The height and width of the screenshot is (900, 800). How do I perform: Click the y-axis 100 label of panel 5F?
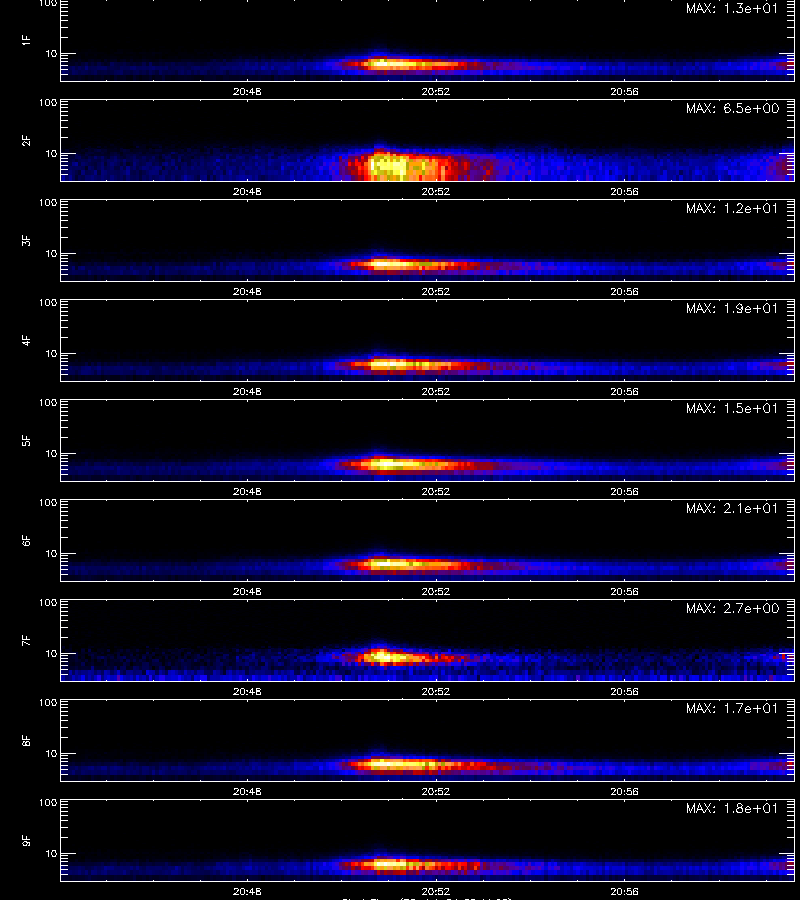coord(48,403)
